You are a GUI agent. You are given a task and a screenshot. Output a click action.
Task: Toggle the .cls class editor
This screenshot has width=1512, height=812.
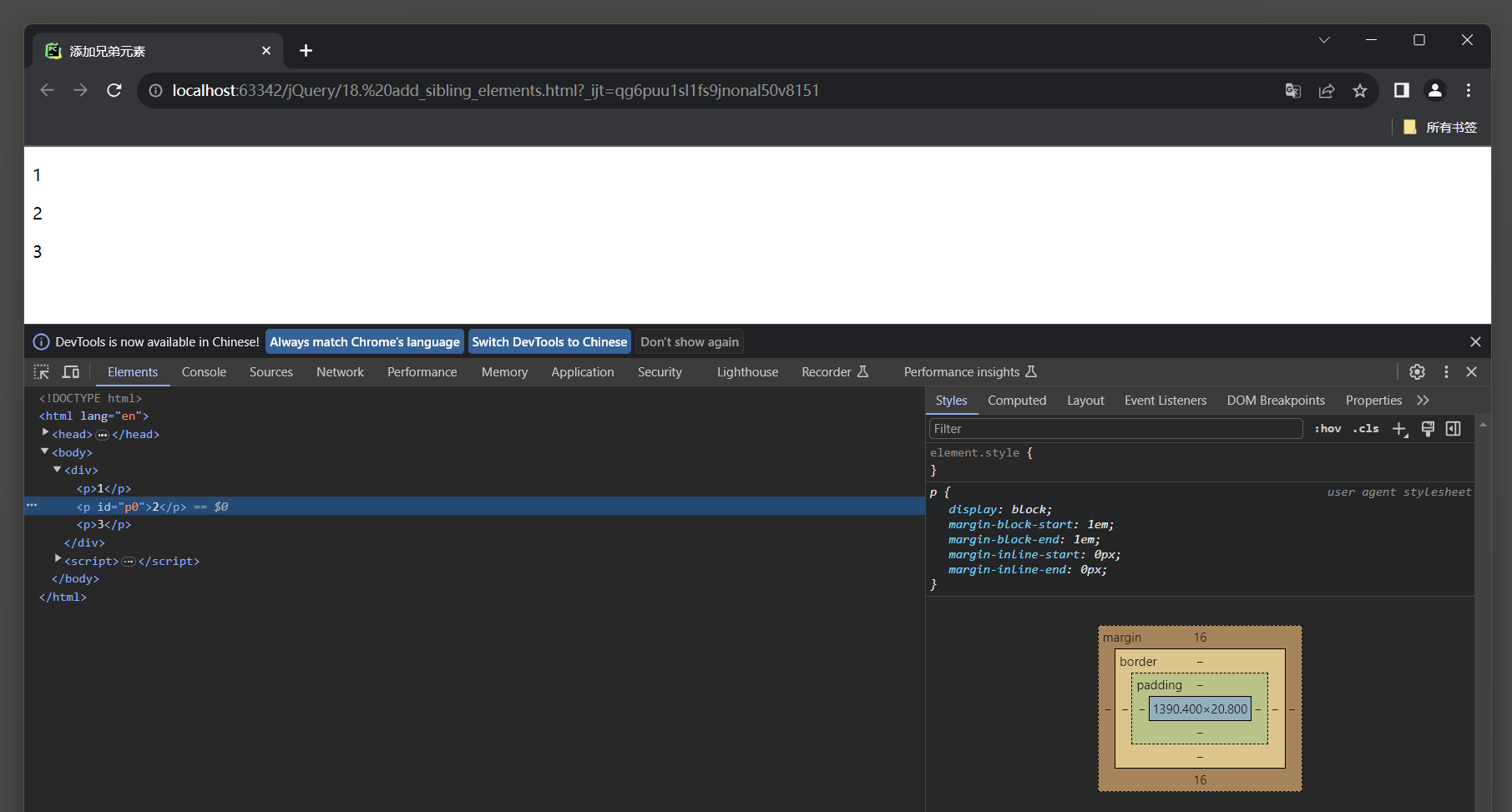coord(1366,429)
